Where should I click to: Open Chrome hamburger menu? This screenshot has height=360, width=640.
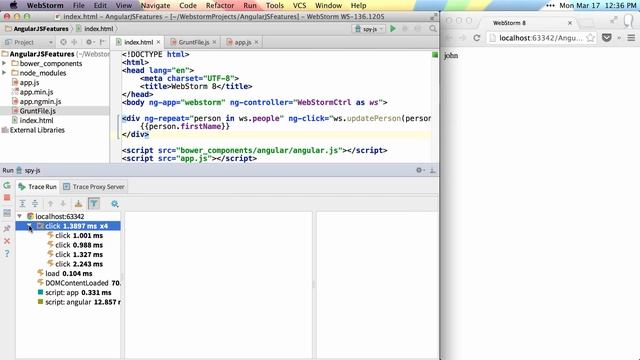point(631,38)
